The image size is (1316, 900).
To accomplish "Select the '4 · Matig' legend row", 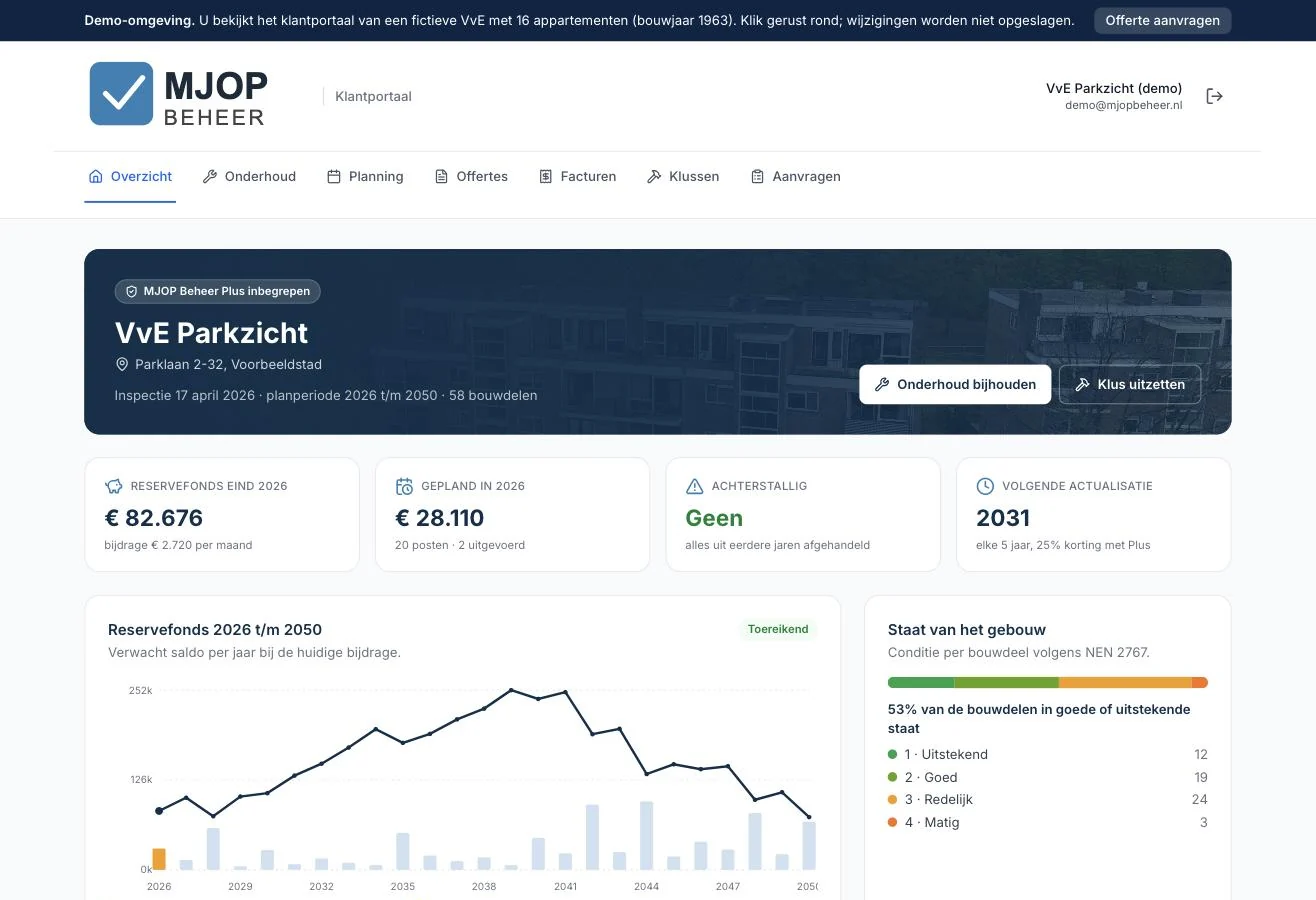I will click(1047, 822).
